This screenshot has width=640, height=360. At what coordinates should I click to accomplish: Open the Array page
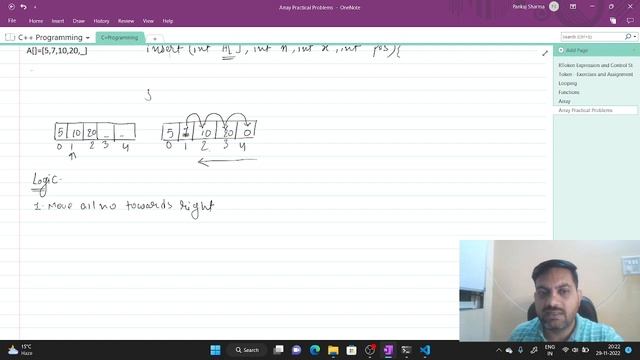[x=564, y=101]
